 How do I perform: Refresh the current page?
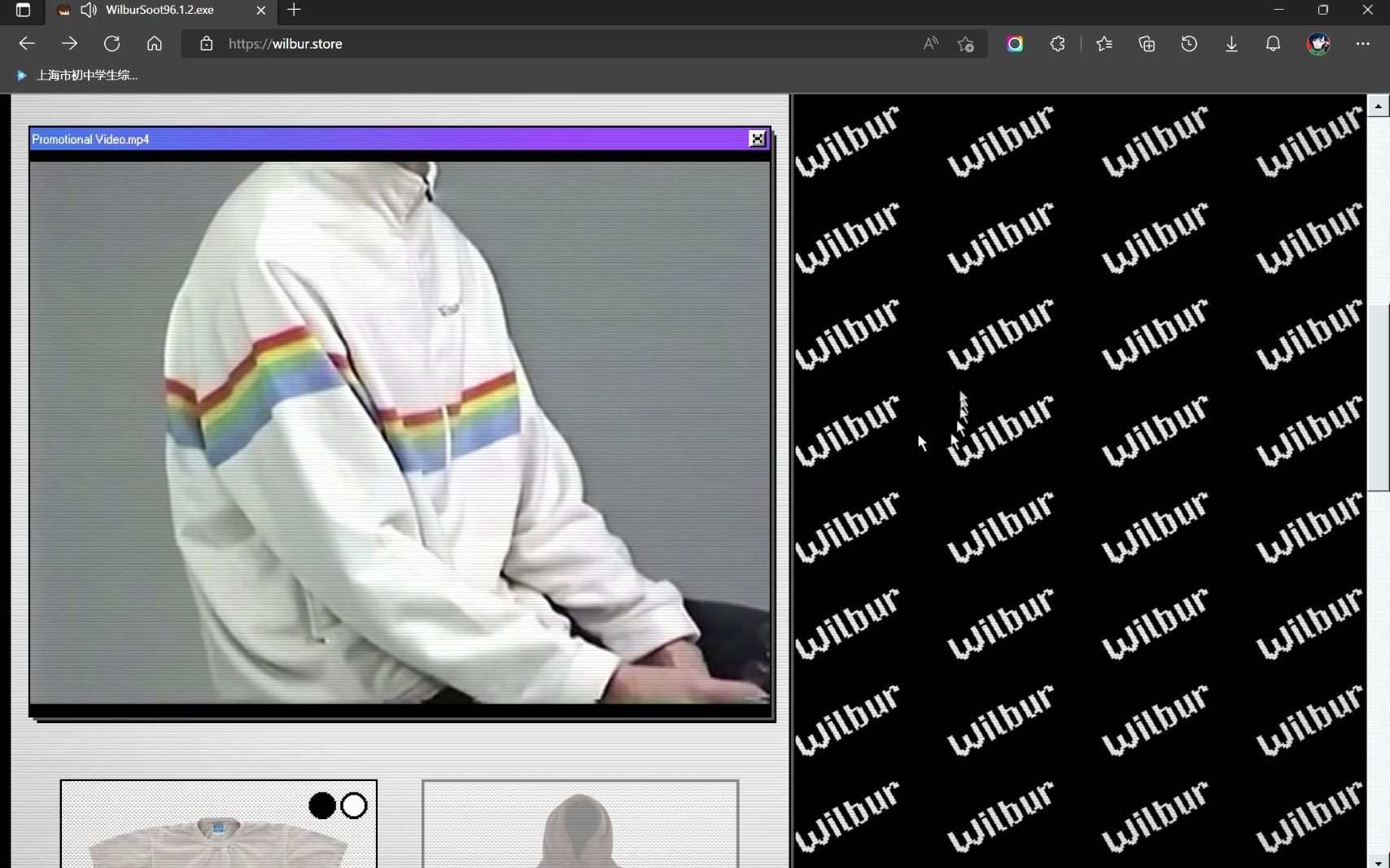(x=111, y=44)
